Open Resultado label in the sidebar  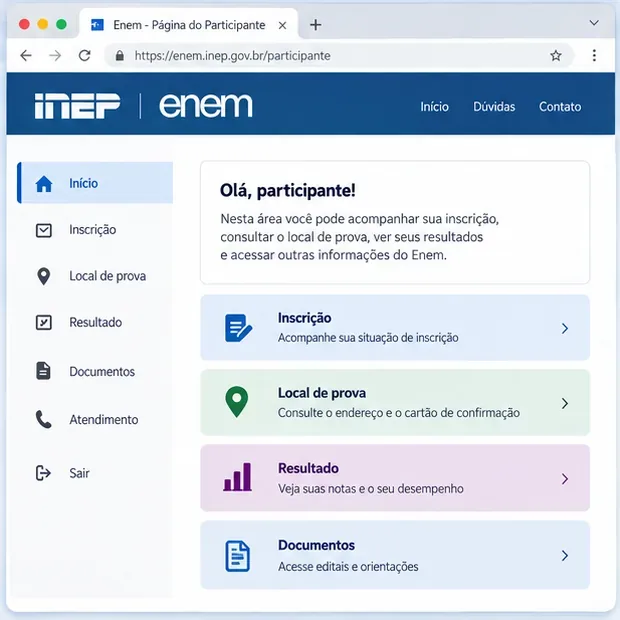(95, 322)
